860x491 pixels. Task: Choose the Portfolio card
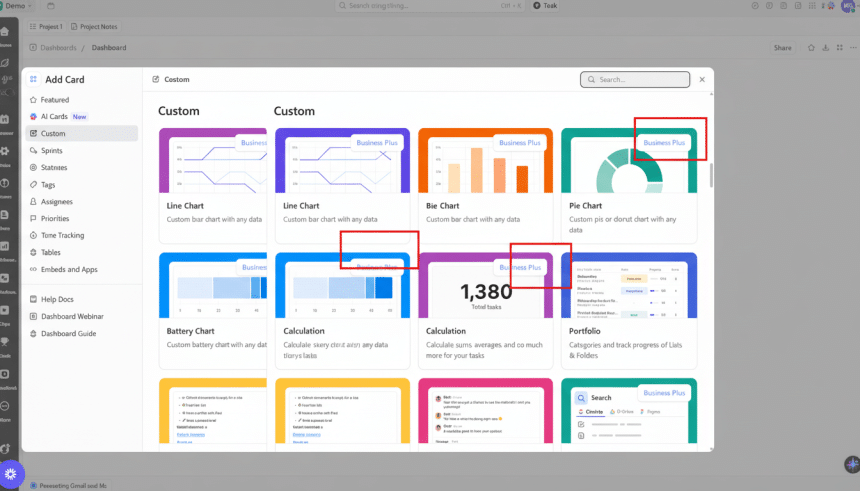pyautogui.click(x=629, y=311)
